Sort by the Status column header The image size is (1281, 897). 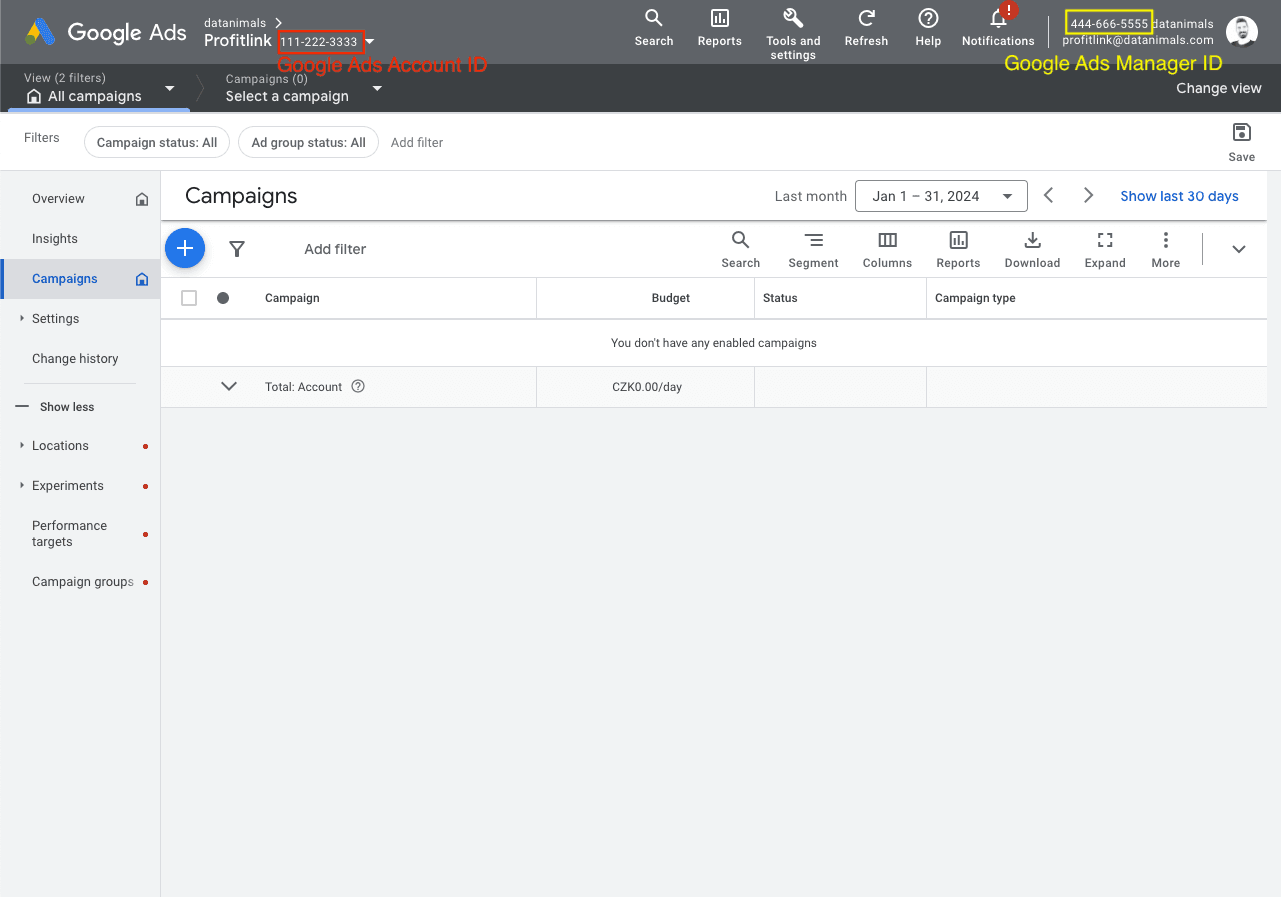(780, 298)
